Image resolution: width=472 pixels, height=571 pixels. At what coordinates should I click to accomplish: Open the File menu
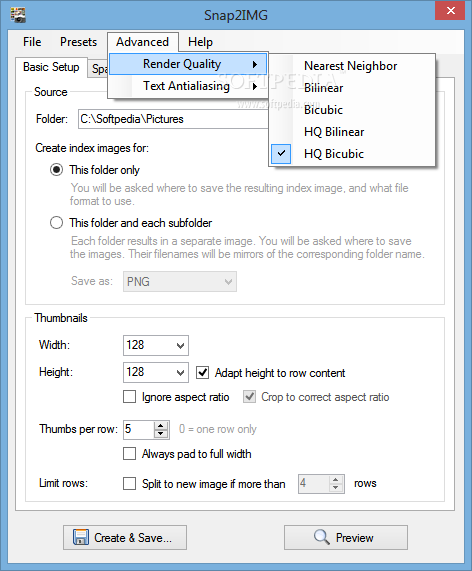pyautogui.click(x=32, y=42)
